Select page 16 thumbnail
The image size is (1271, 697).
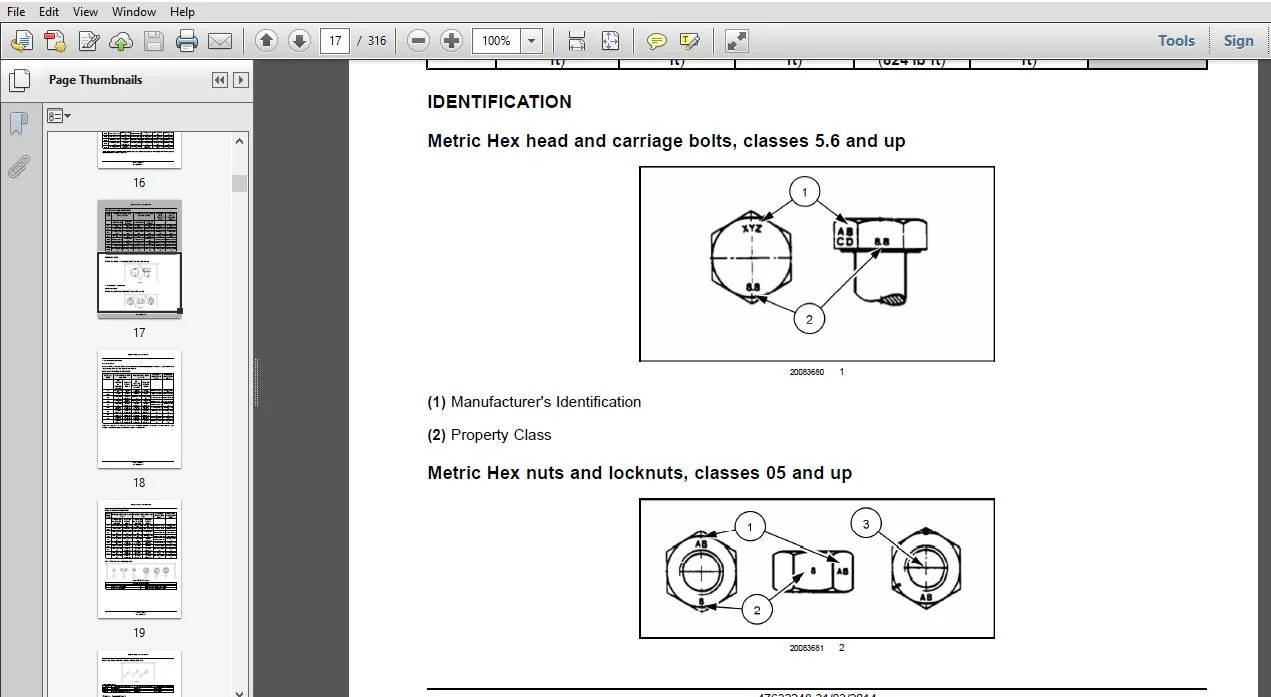(x=139, y=149)
